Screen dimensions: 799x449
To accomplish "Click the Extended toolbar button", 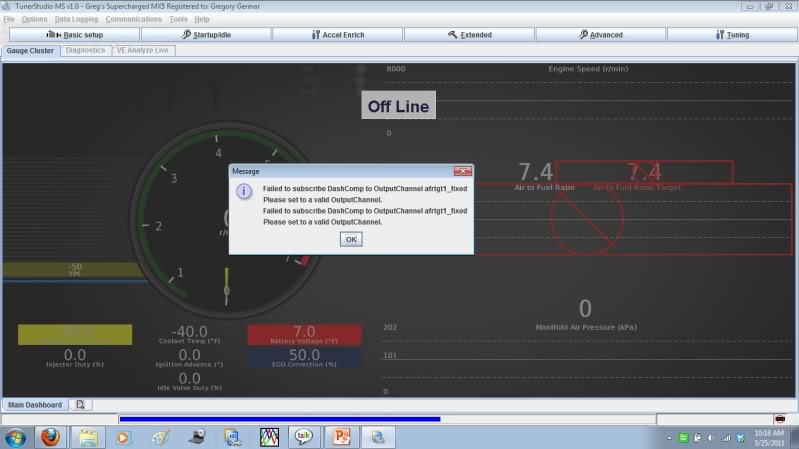I will coord(469,35).
